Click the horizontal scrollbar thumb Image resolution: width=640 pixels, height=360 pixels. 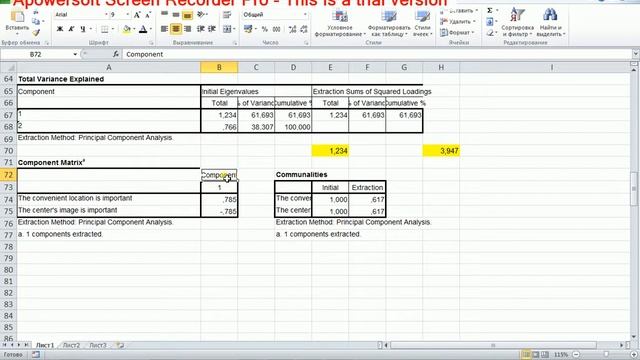tap(493, 345)
